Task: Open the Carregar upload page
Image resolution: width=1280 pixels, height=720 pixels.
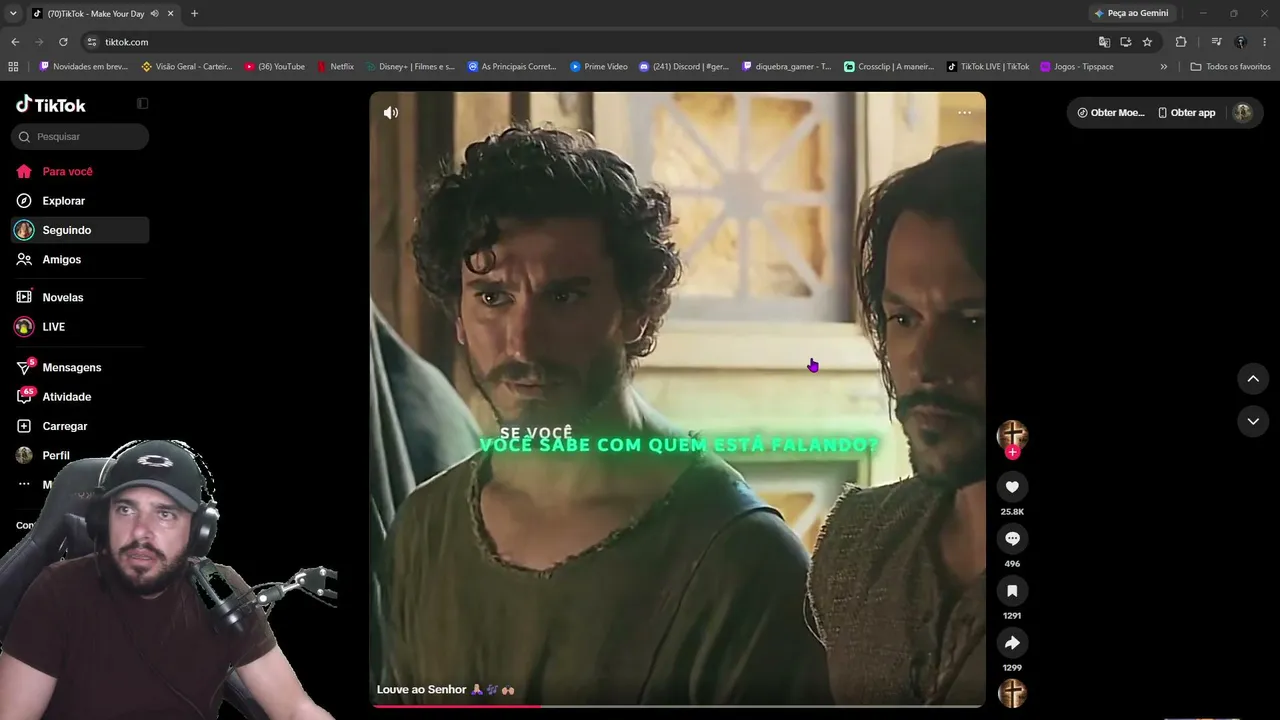Action: coord(80,426)
